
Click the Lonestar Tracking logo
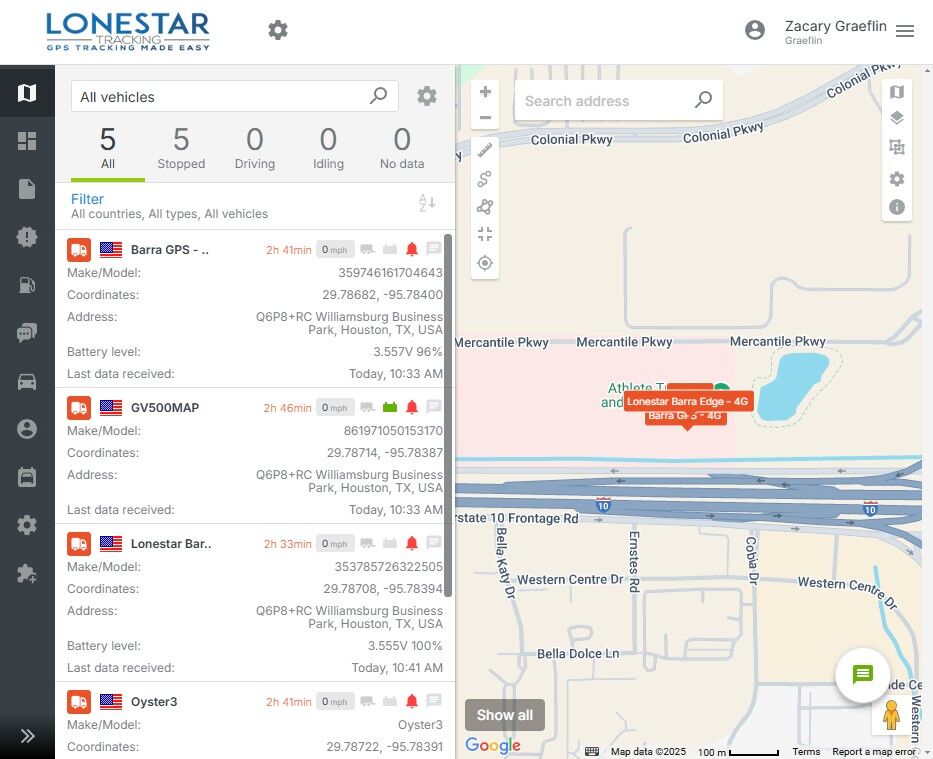[x=128, y=32]
